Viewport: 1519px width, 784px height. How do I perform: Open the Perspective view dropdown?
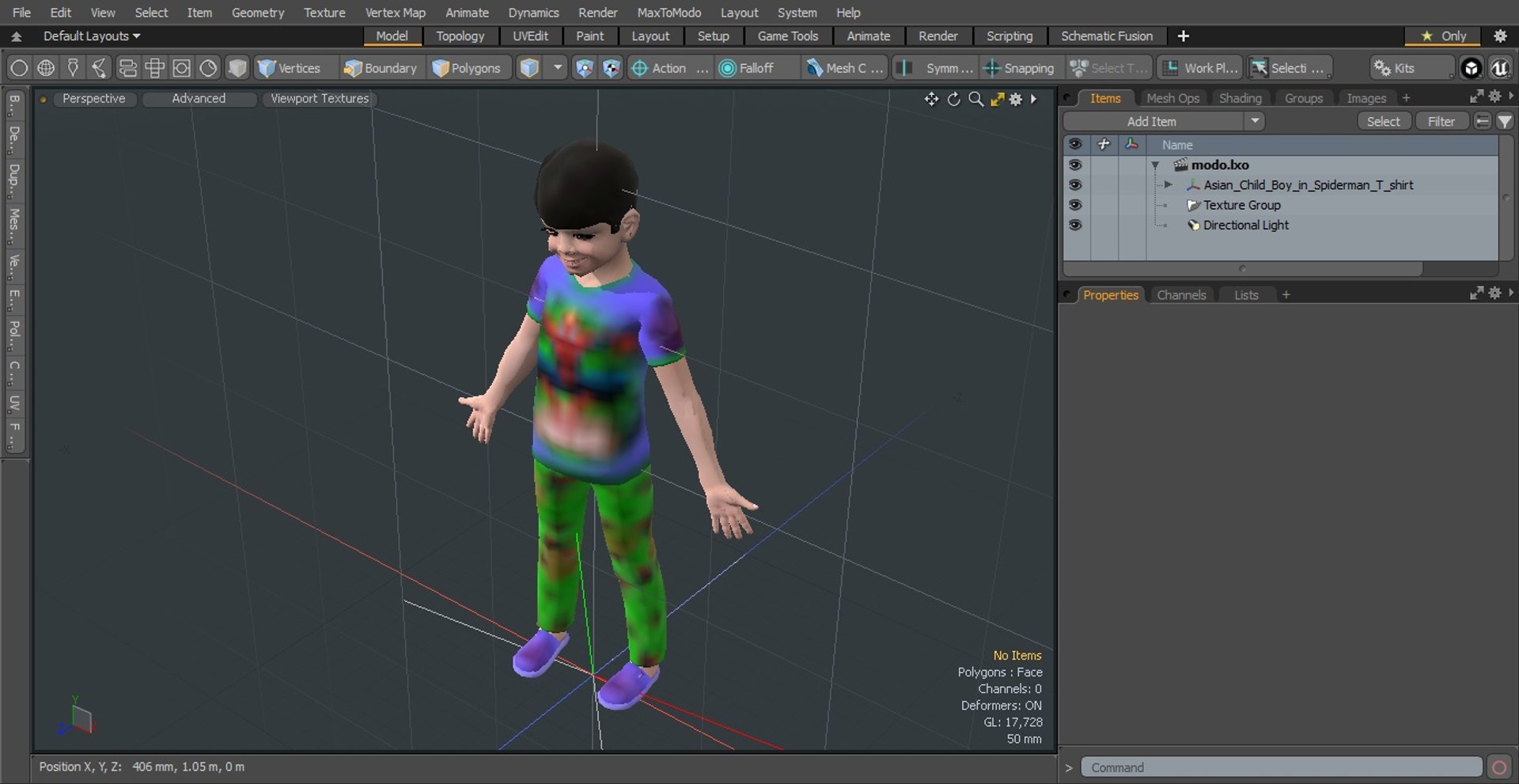(x=93, y=99)
